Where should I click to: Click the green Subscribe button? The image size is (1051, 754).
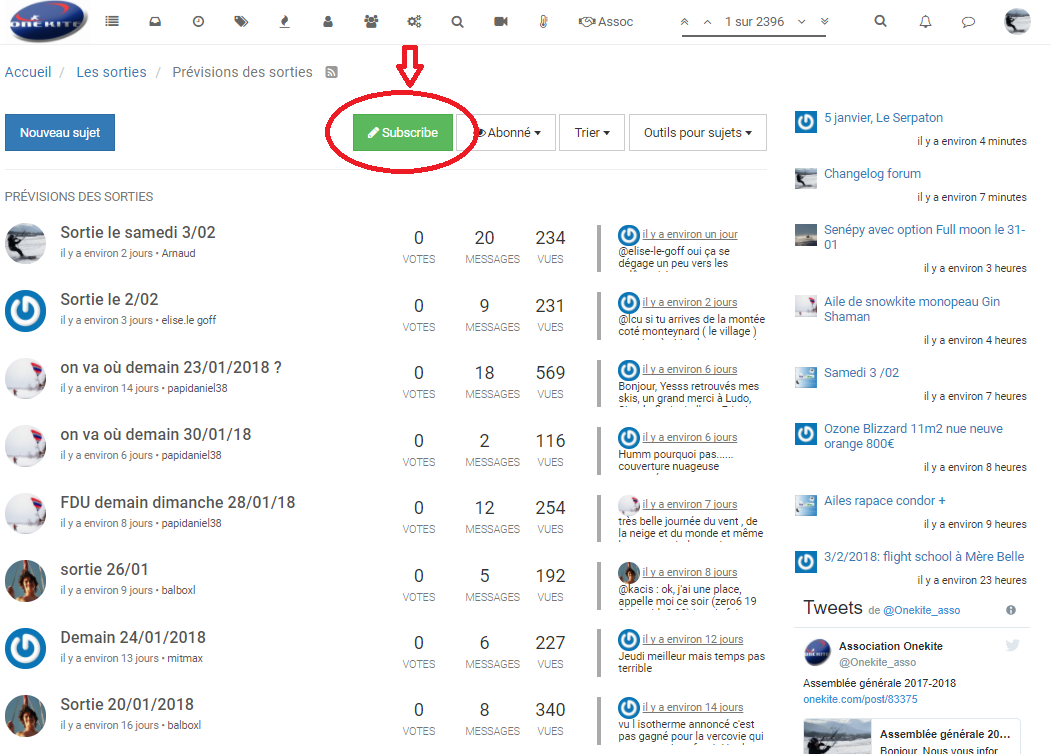point(403,133)
